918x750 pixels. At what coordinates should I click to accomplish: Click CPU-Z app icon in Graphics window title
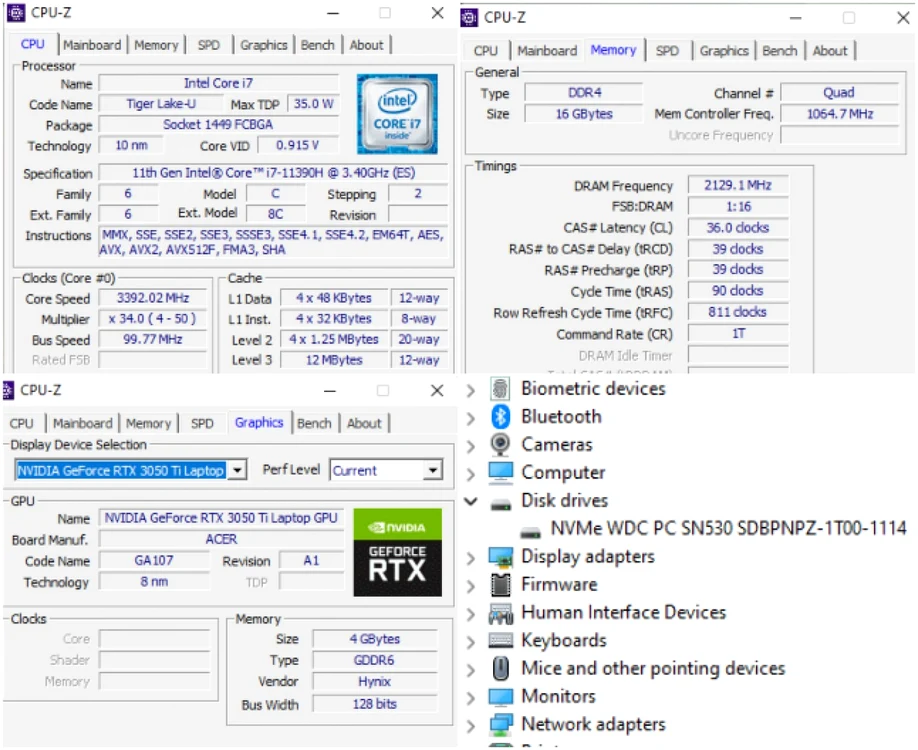8,390
